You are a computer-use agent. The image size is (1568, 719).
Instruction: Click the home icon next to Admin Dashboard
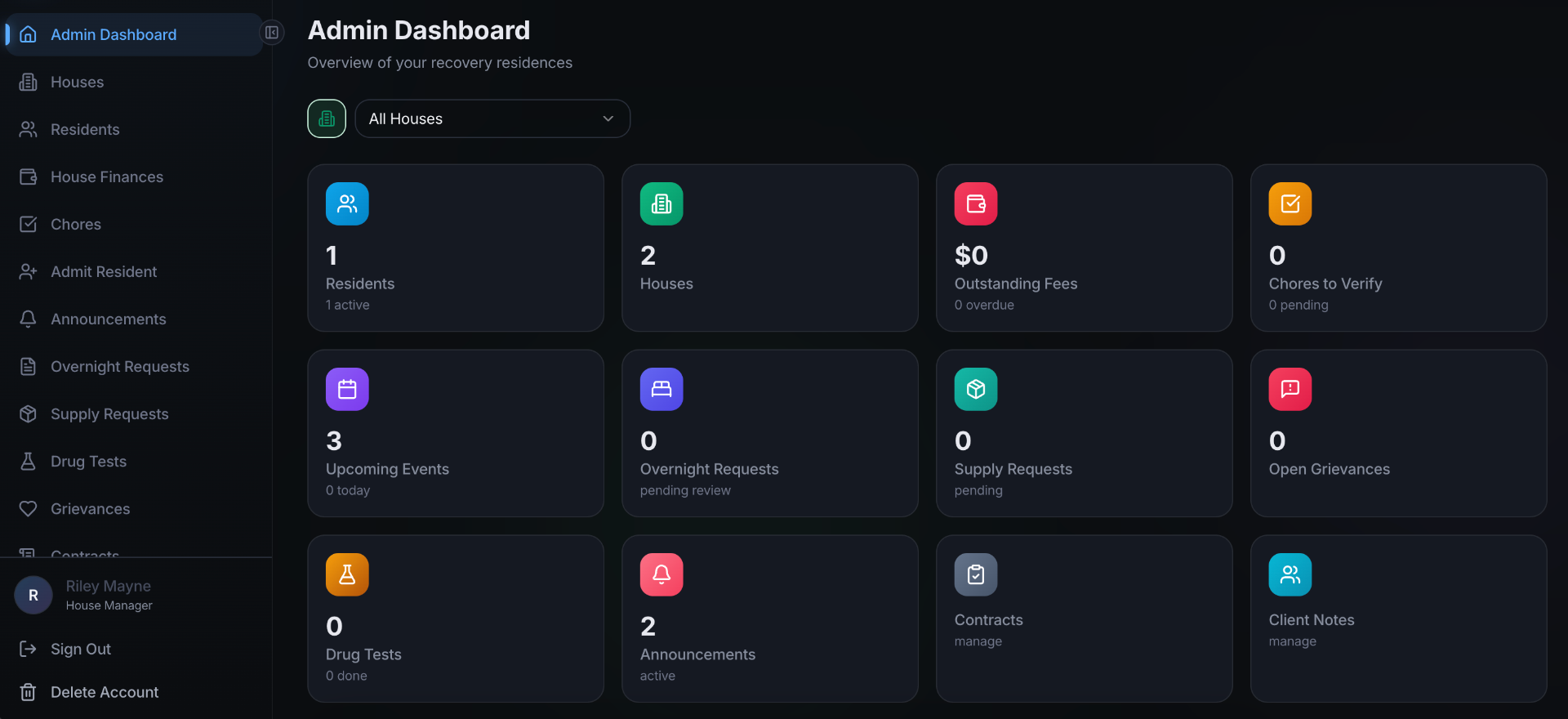pos(28,34)
